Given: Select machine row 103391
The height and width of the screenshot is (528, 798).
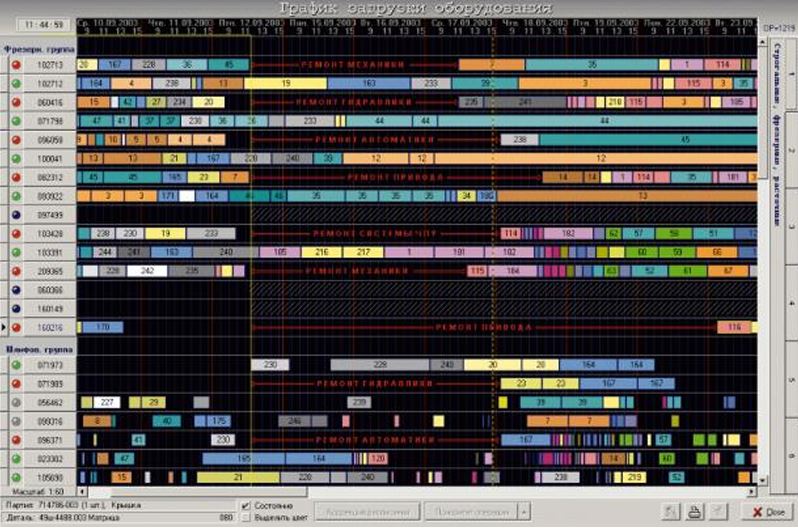Looking at the screenshot, I should (49, 252).
